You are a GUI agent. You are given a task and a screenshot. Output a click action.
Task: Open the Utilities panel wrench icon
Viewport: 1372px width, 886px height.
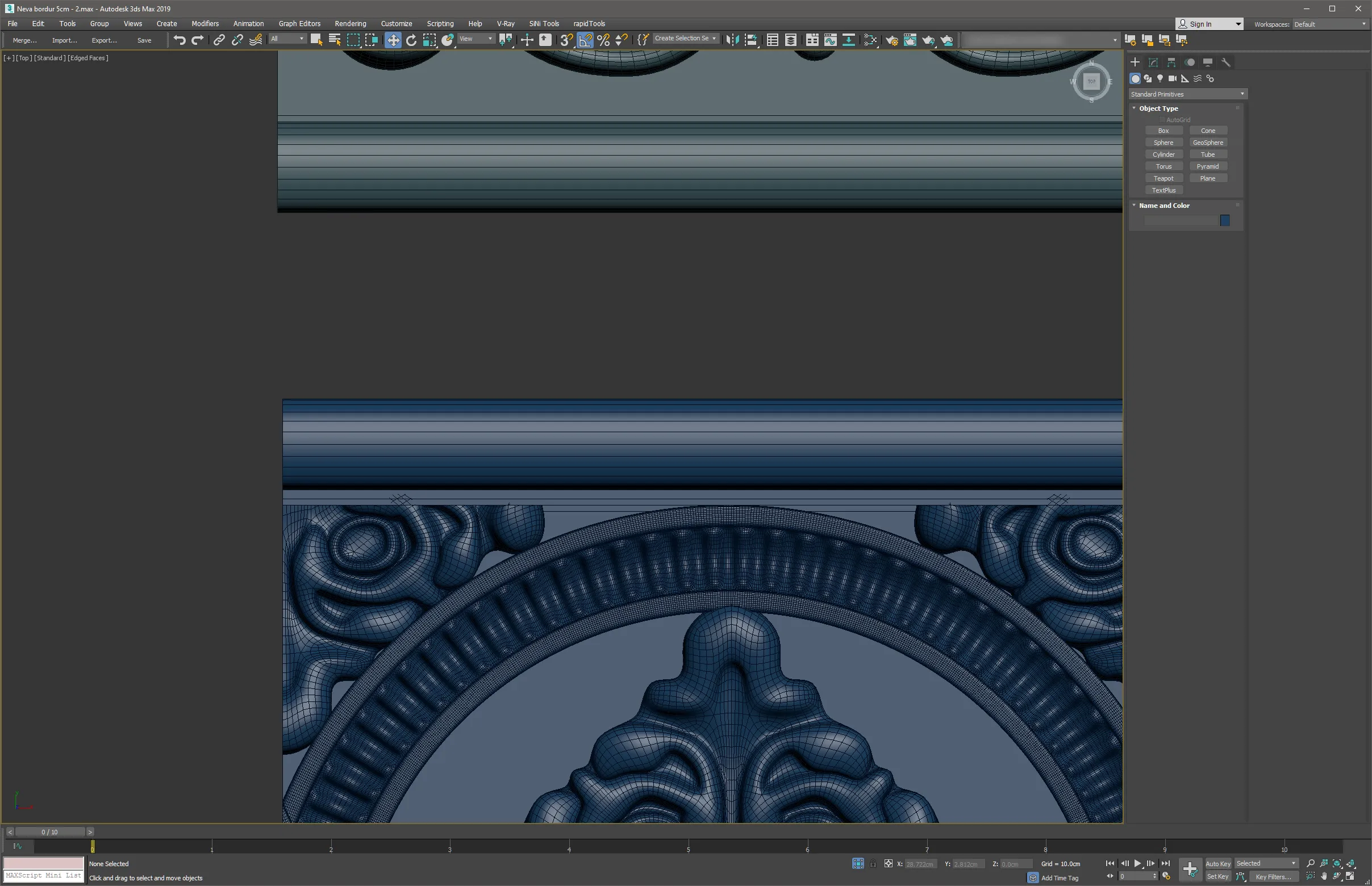1226,62
